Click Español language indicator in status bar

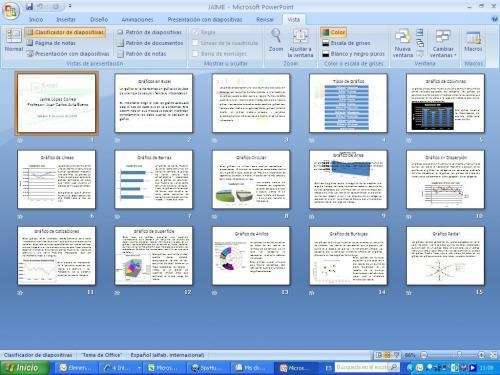pyautogui.click(x=167, y=355)
